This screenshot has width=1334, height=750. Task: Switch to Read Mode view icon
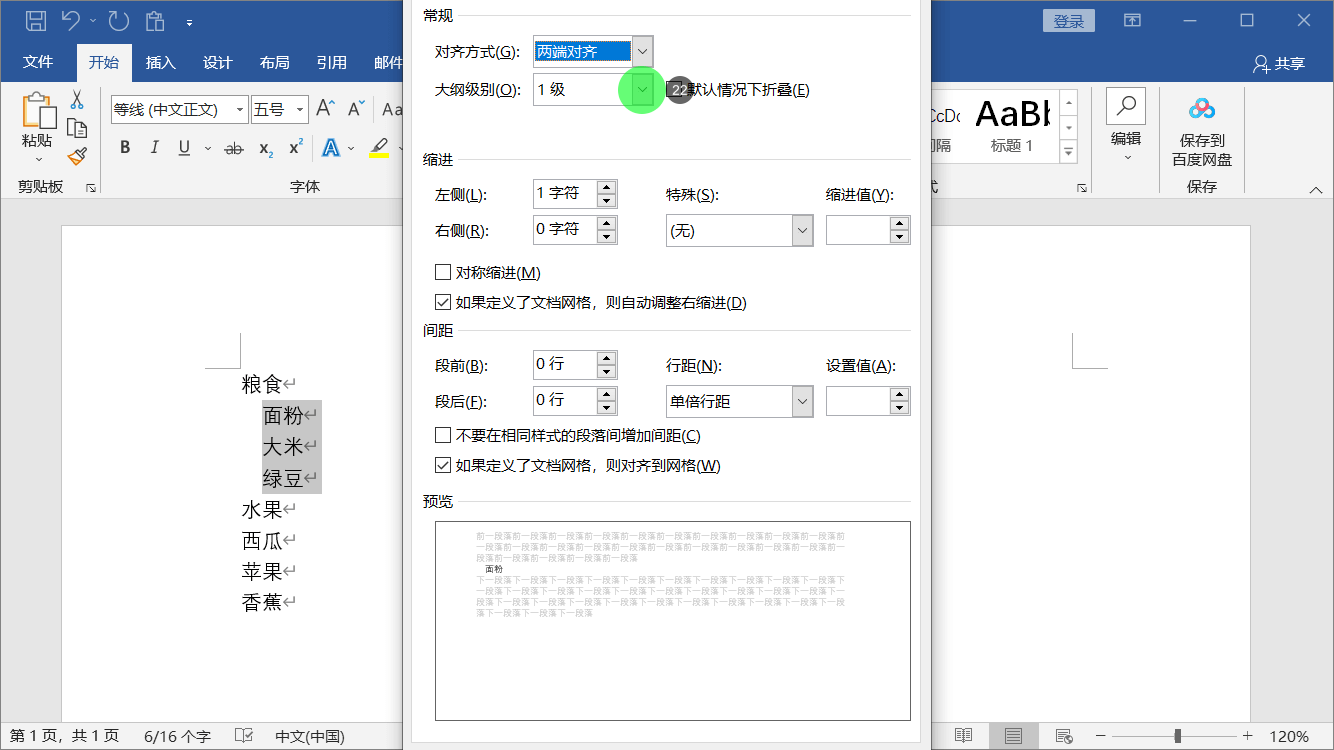point(963,736)
